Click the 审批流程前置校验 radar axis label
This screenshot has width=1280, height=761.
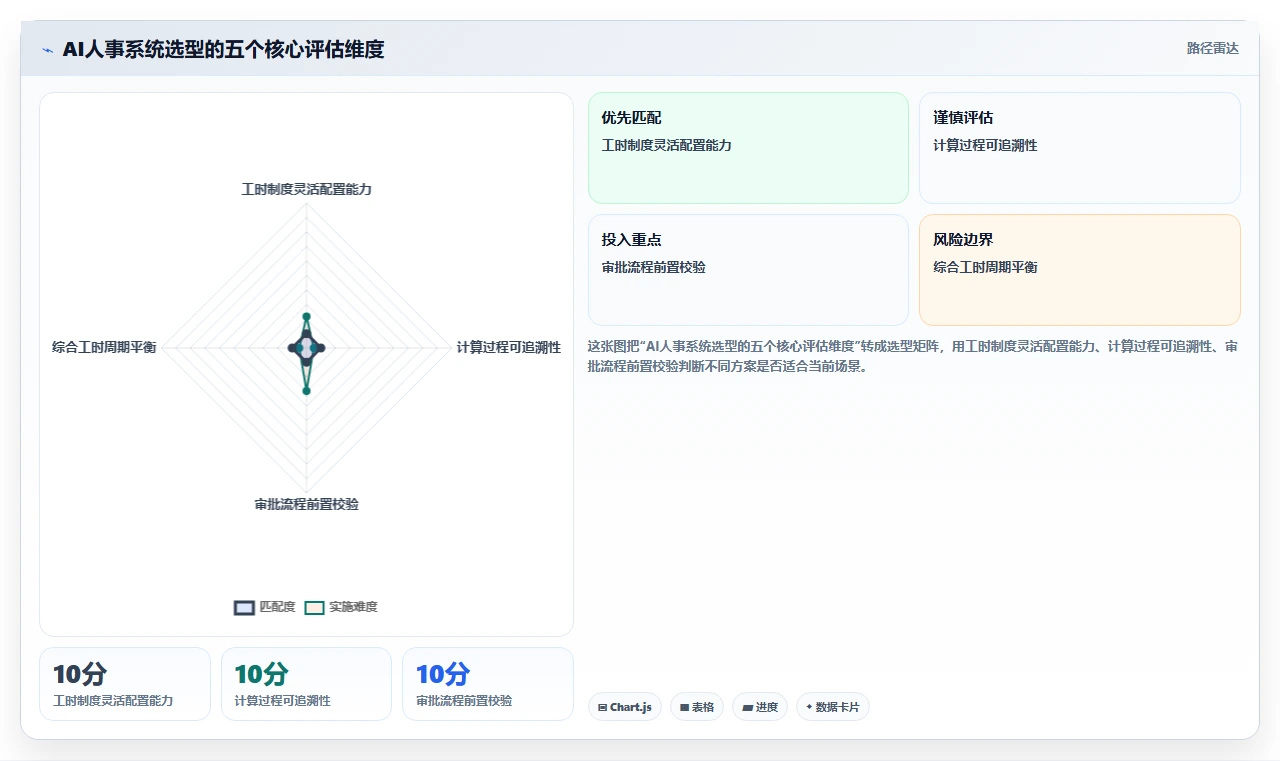pyautogui.click(x=306, y=504)
